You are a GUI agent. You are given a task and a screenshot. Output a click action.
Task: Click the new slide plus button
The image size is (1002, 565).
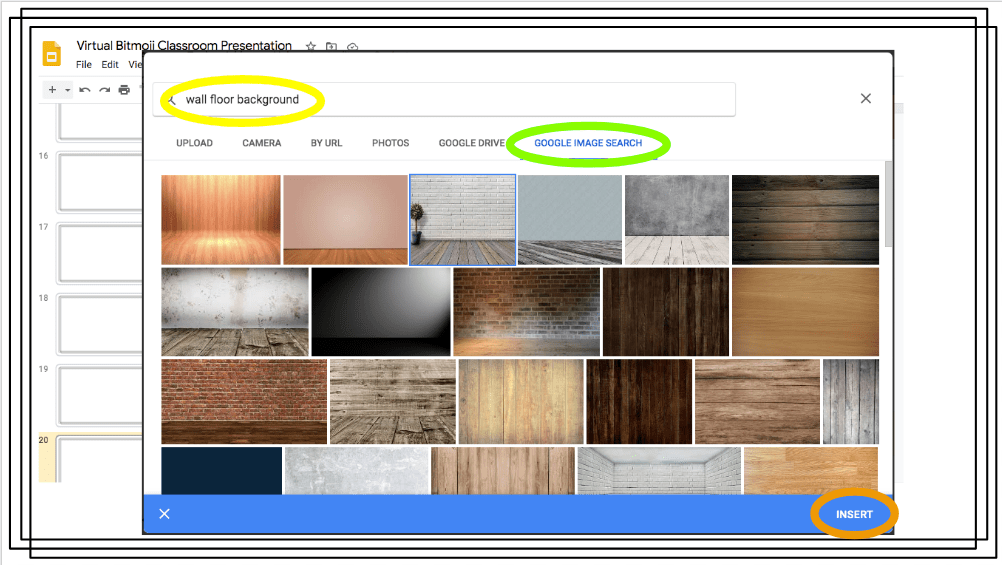[53, 90]
